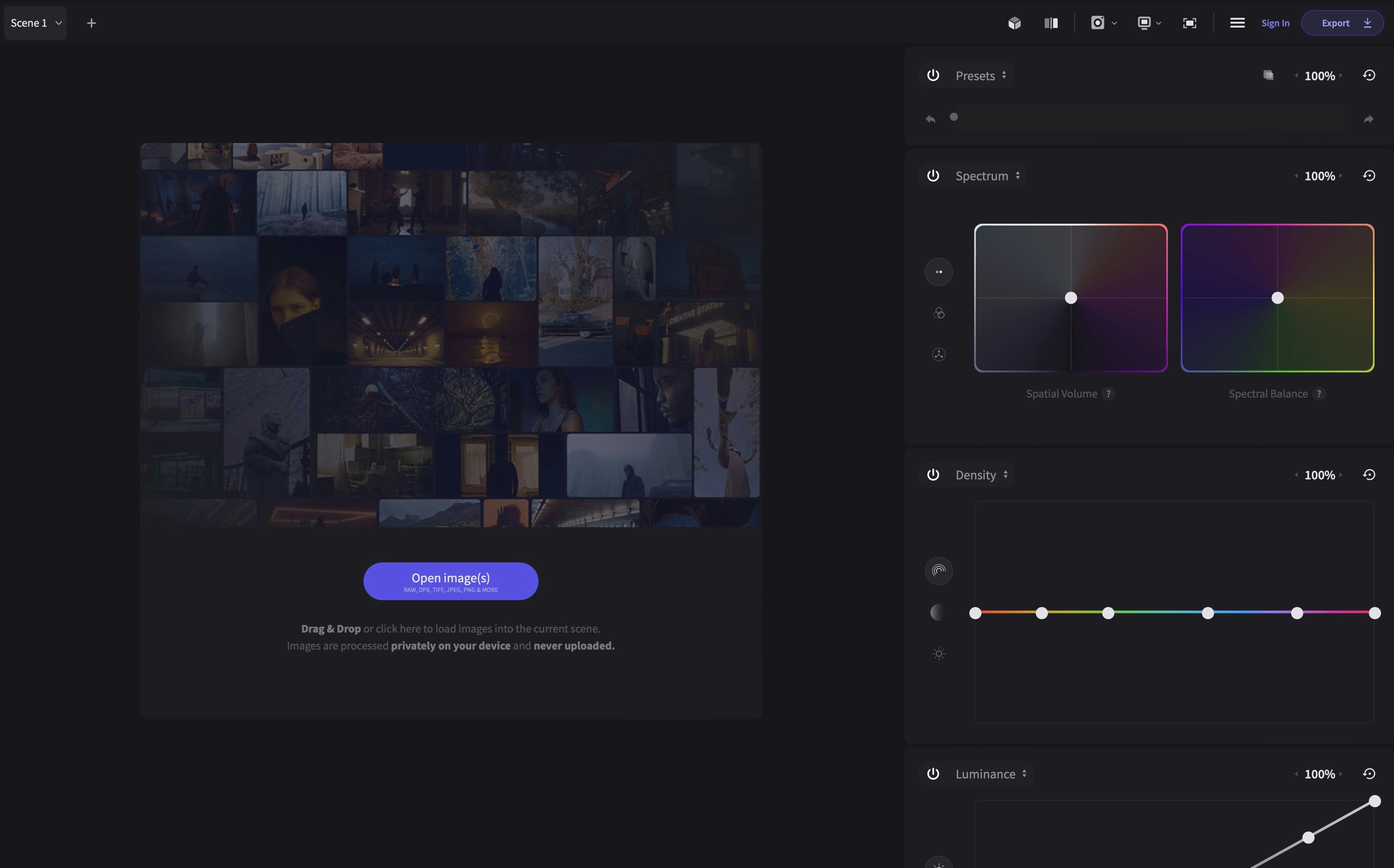Decrease Density opacity with left arrow

click(x=1296, y=474)
